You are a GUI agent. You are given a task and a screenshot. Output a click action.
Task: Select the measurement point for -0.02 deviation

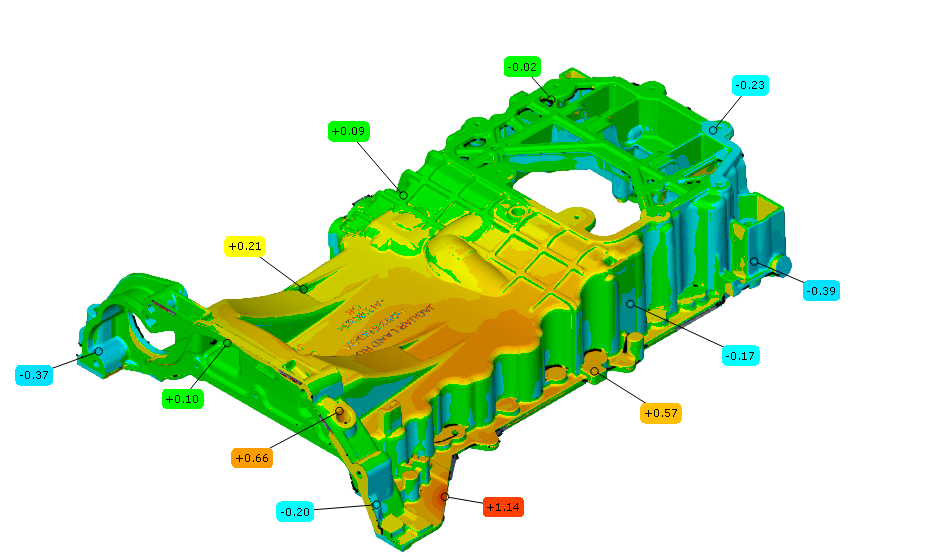[x=551, y=100]
